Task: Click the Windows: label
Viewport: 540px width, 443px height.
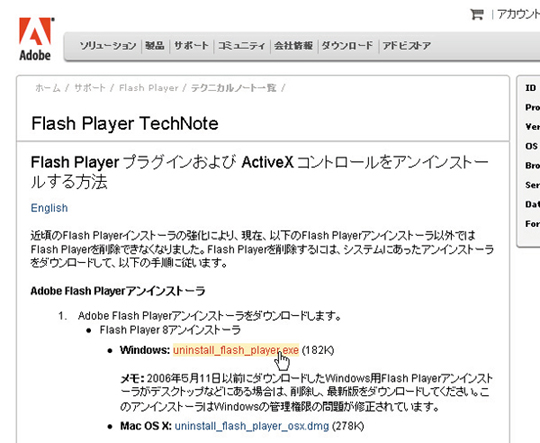Action: 145,350
